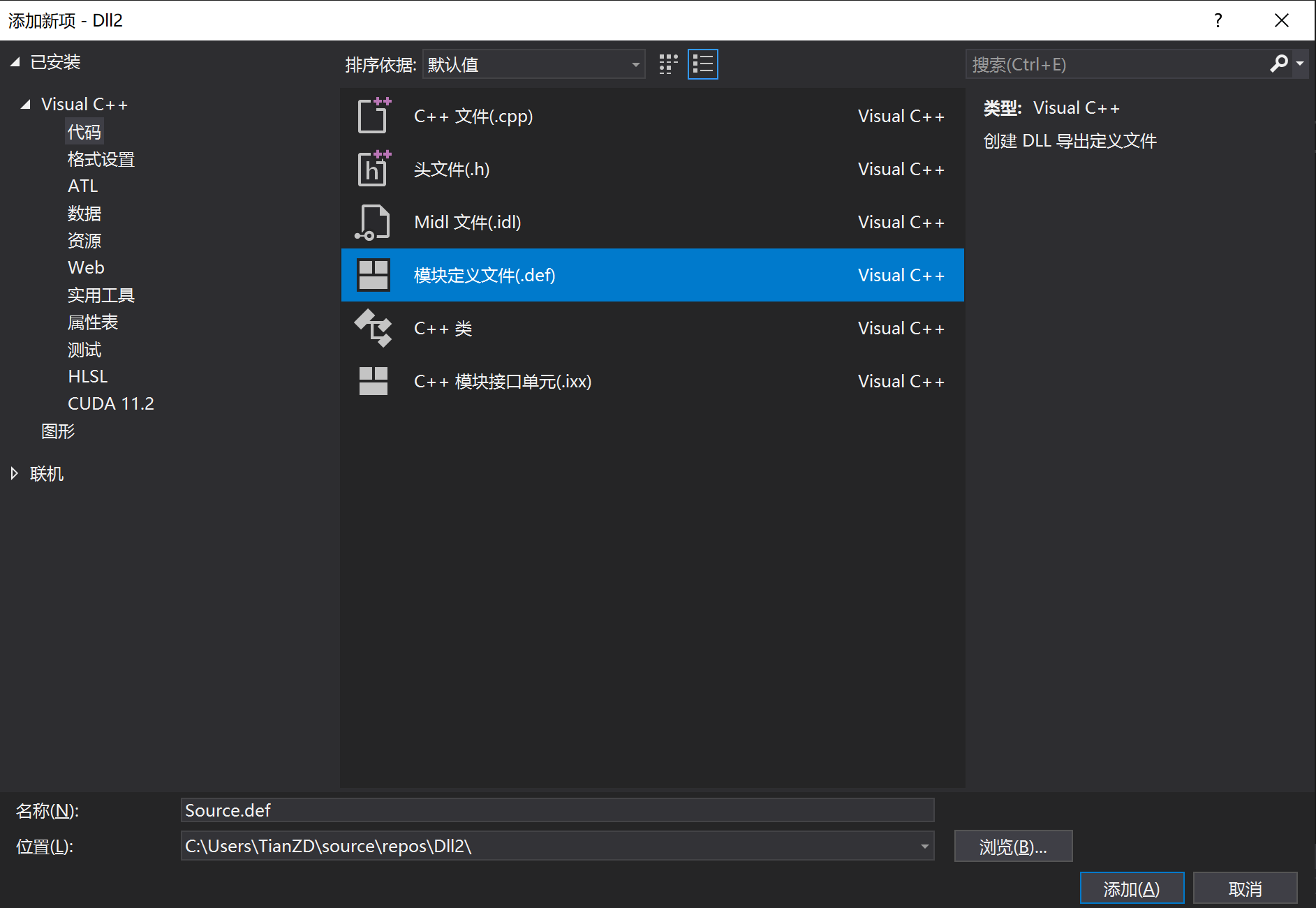Screen dimensions: 1316x908
Task: Click the 浏览(B)... browse button
Action: (1013, 847)
